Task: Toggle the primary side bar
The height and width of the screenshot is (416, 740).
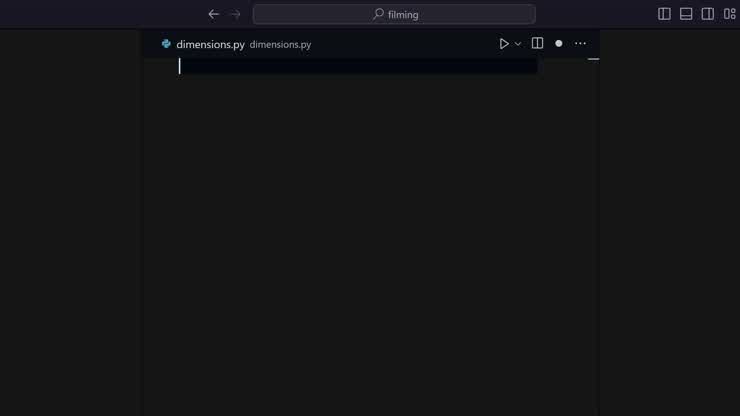Action: pos(664,14)
